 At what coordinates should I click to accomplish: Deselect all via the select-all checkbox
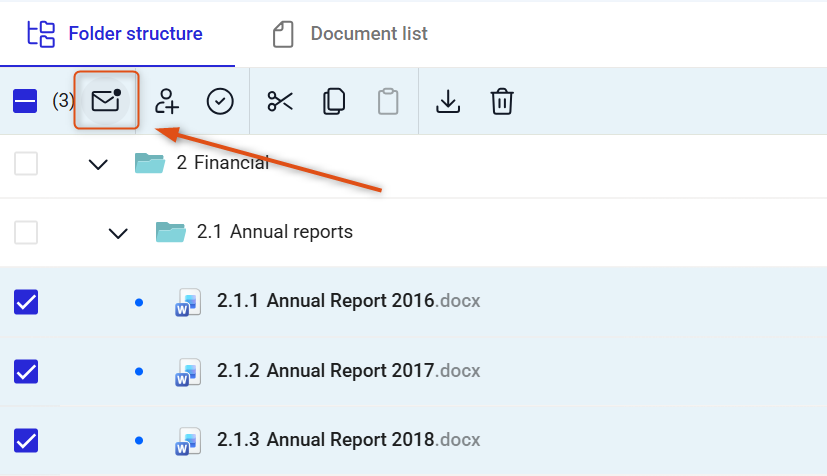[x=25, y=101]
